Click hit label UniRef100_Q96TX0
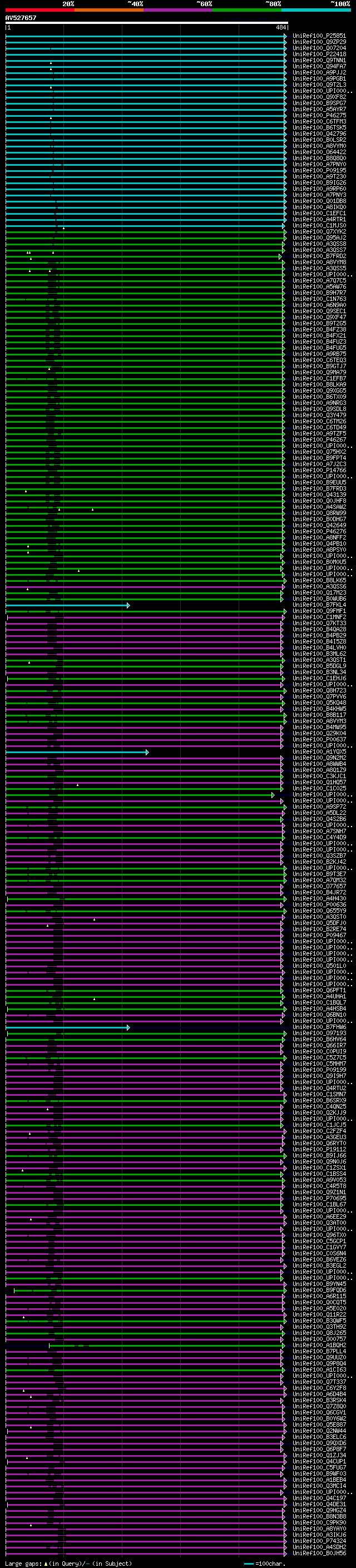The image size is (356, 1568). point(319,1235)
